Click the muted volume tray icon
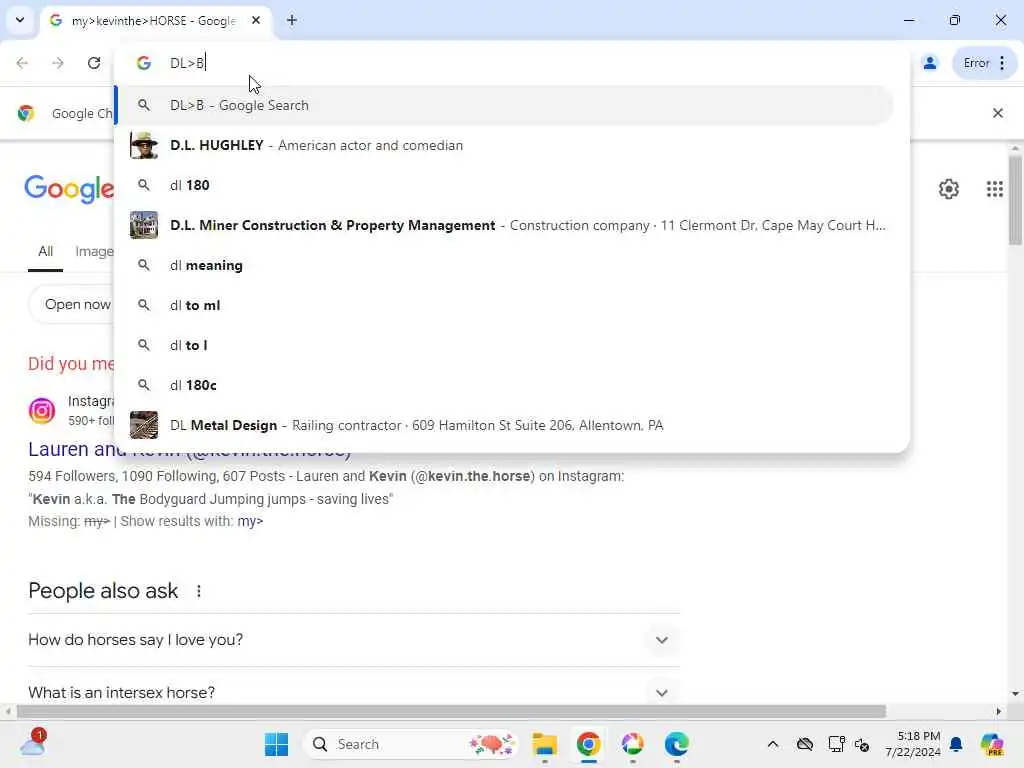1024x768 pixels. point(862,744)
